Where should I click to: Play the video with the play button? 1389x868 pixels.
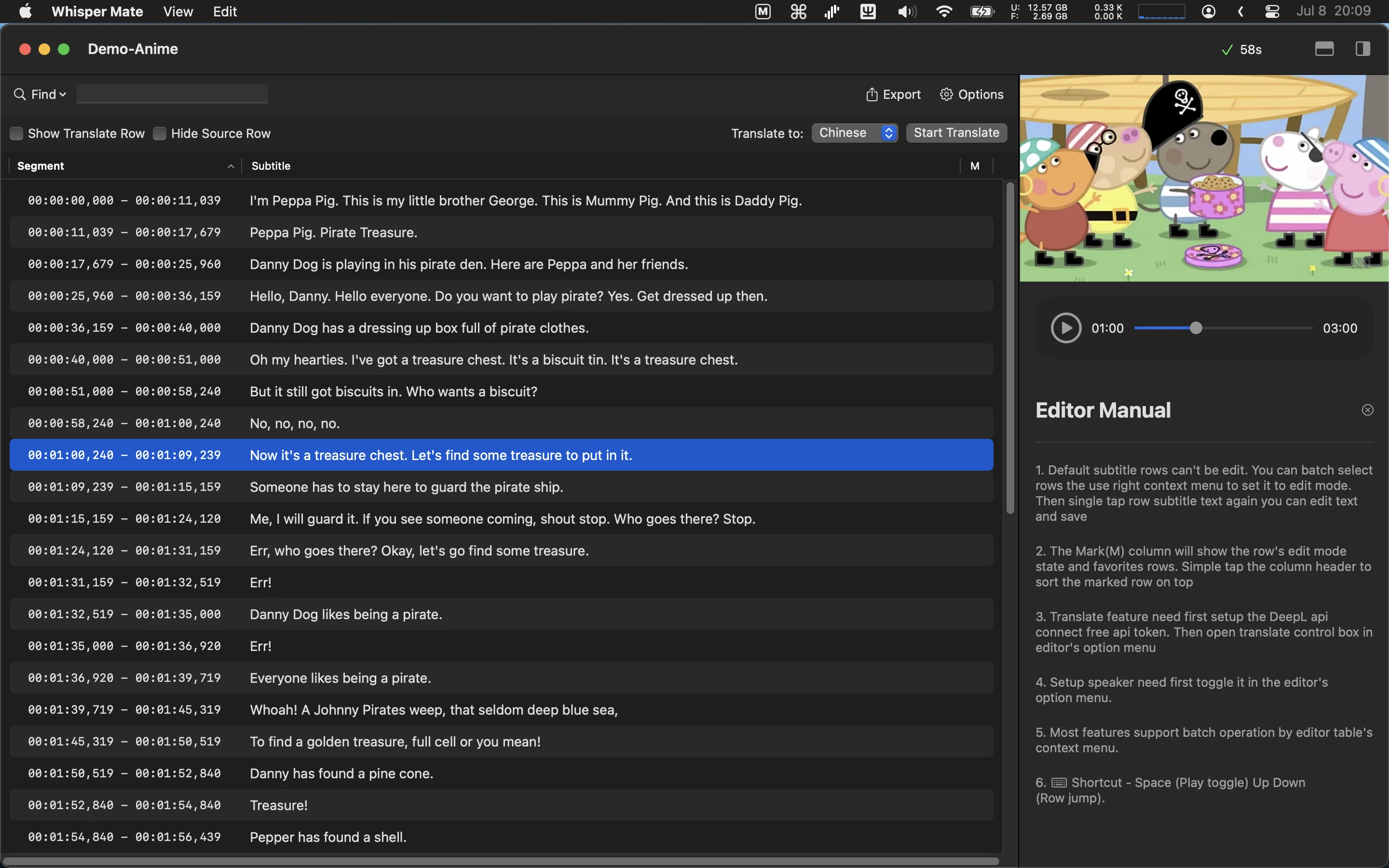(1066, 328)
